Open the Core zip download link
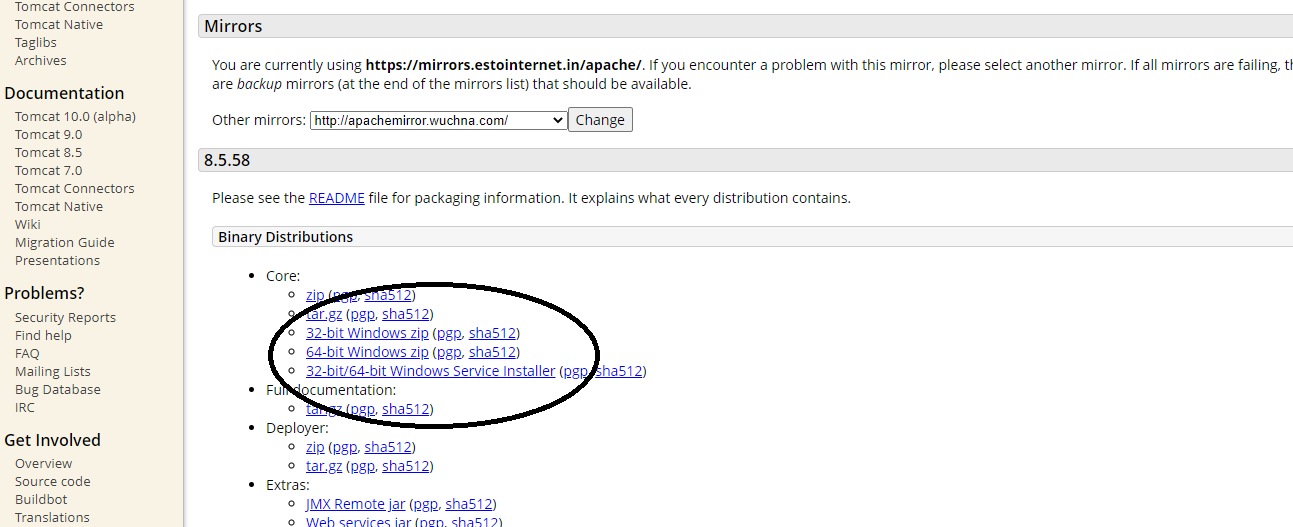Viewport: 1293px width, 527px height. tap(315, 295)
